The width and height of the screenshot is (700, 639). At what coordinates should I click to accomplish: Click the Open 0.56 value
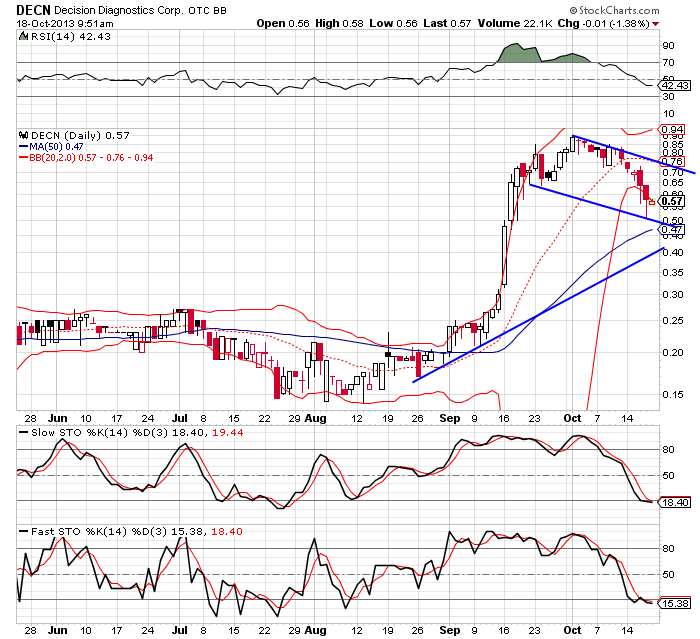tap(283, 23)
